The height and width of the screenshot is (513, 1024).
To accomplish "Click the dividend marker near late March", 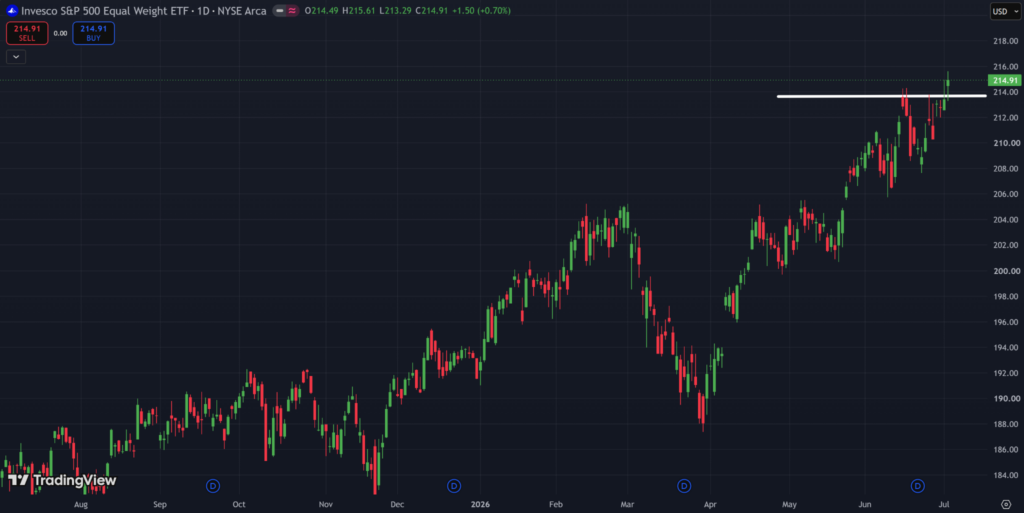I will pos(684,486).
